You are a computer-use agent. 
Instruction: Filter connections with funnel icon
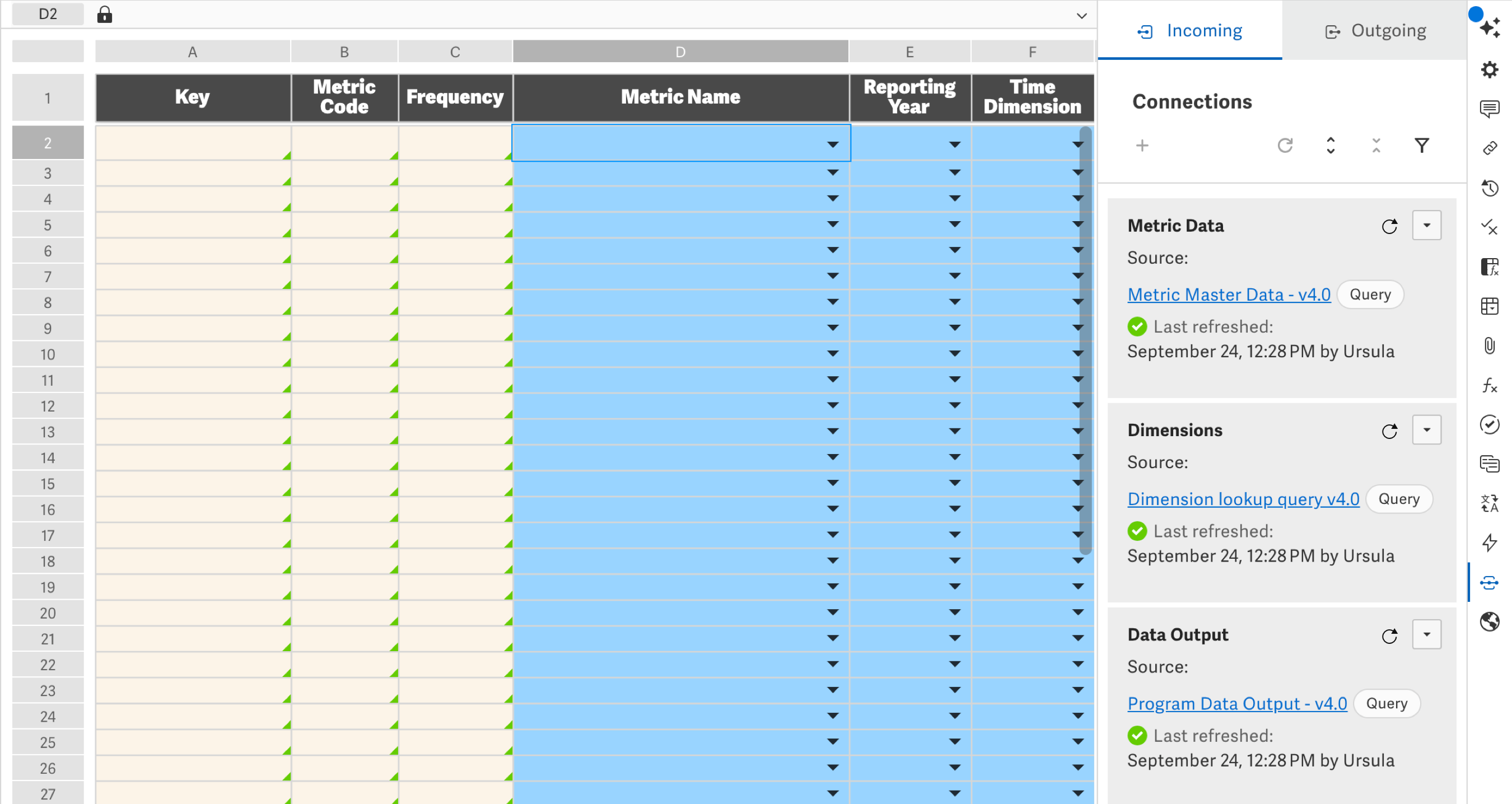[x=1422, y=146]
